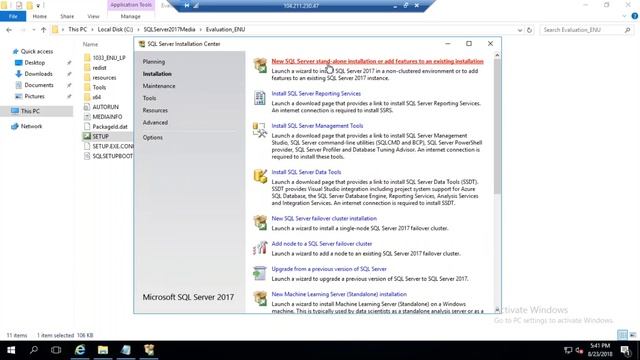
Task: Click Upgrade from a previous version link
Action: [x=329, y=269]
